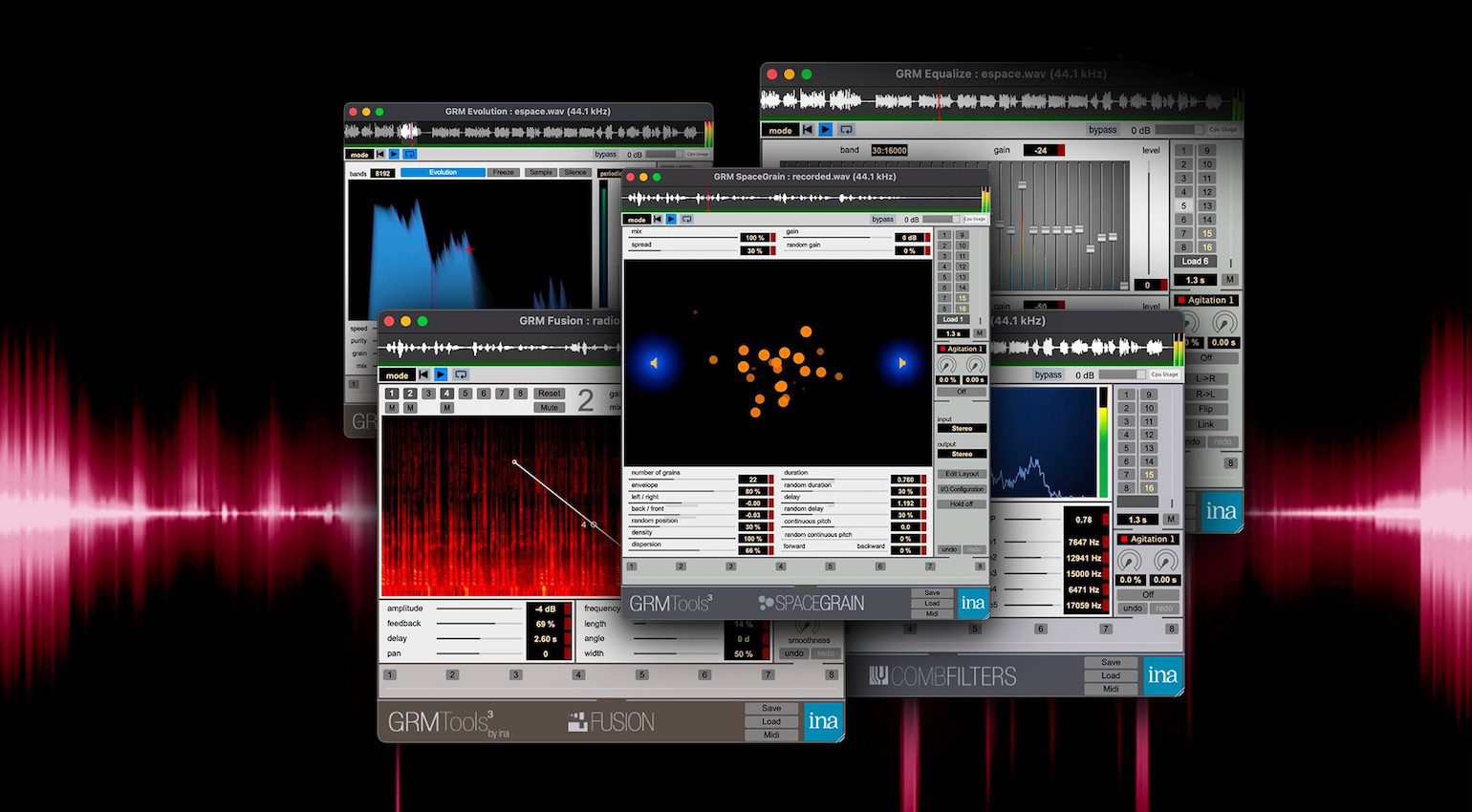This screenshot has height=812, width=1472.
Task: Click the rewind-to-start icon in GRM Equalize
Action: [x=809, y=129]
